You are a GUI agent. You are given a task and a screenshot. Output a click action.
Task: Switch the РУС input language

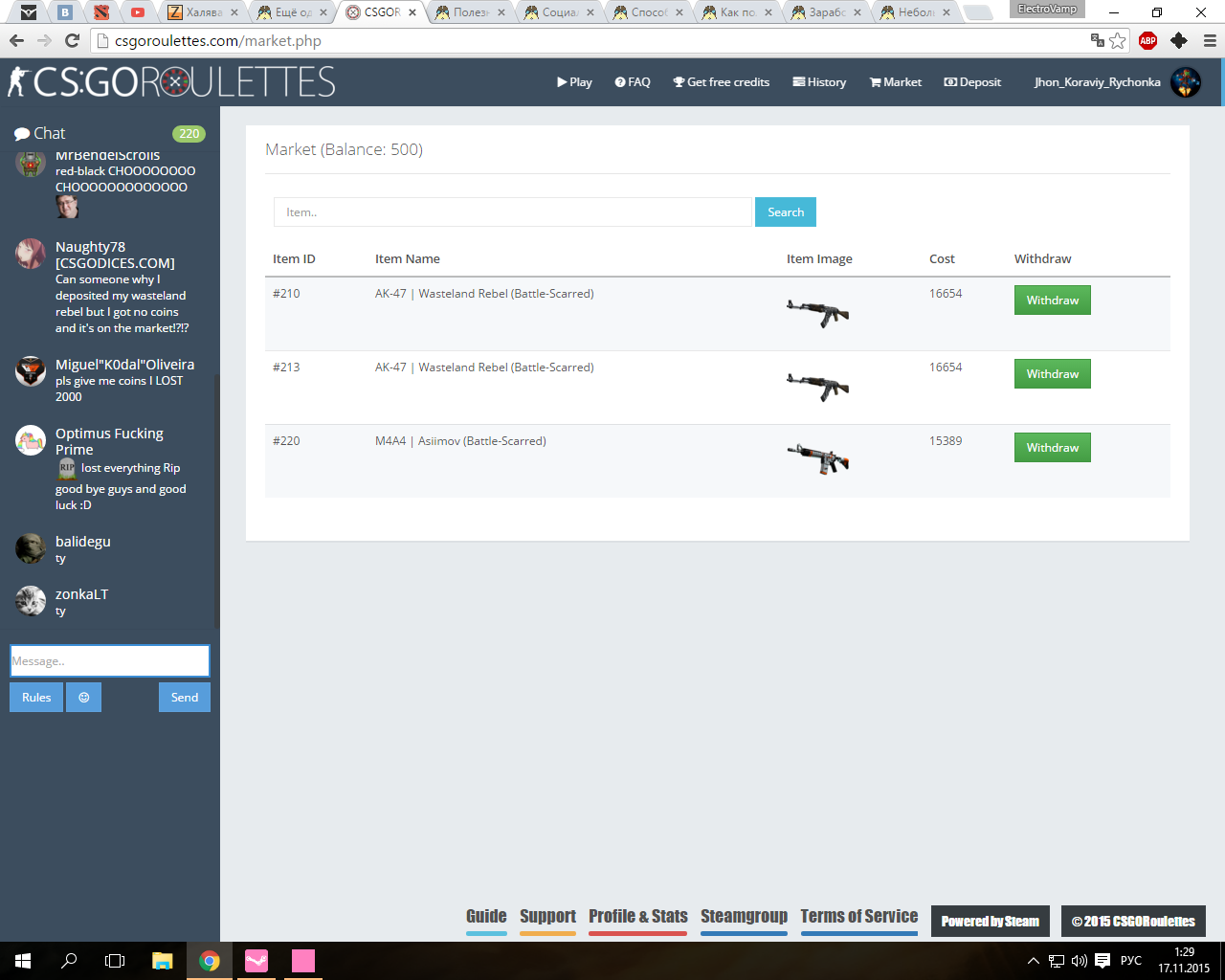1131,961
